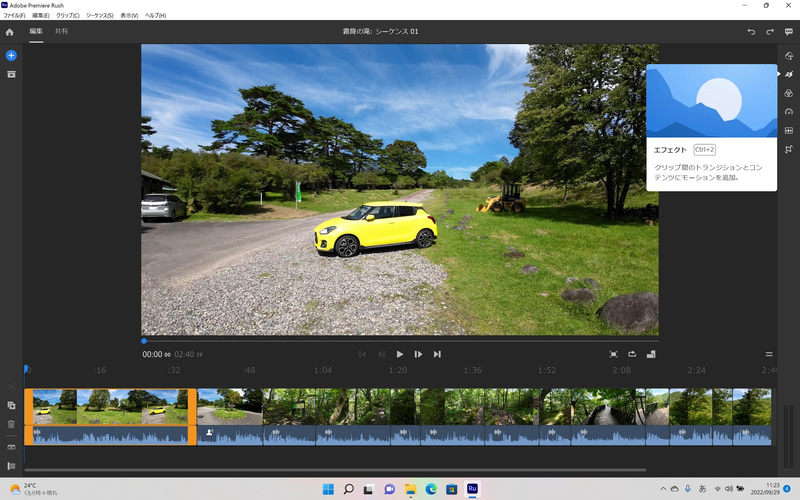Expand the timeline options menu
Image resolution: width=800 pixels, height=500 pixels.
769,354
